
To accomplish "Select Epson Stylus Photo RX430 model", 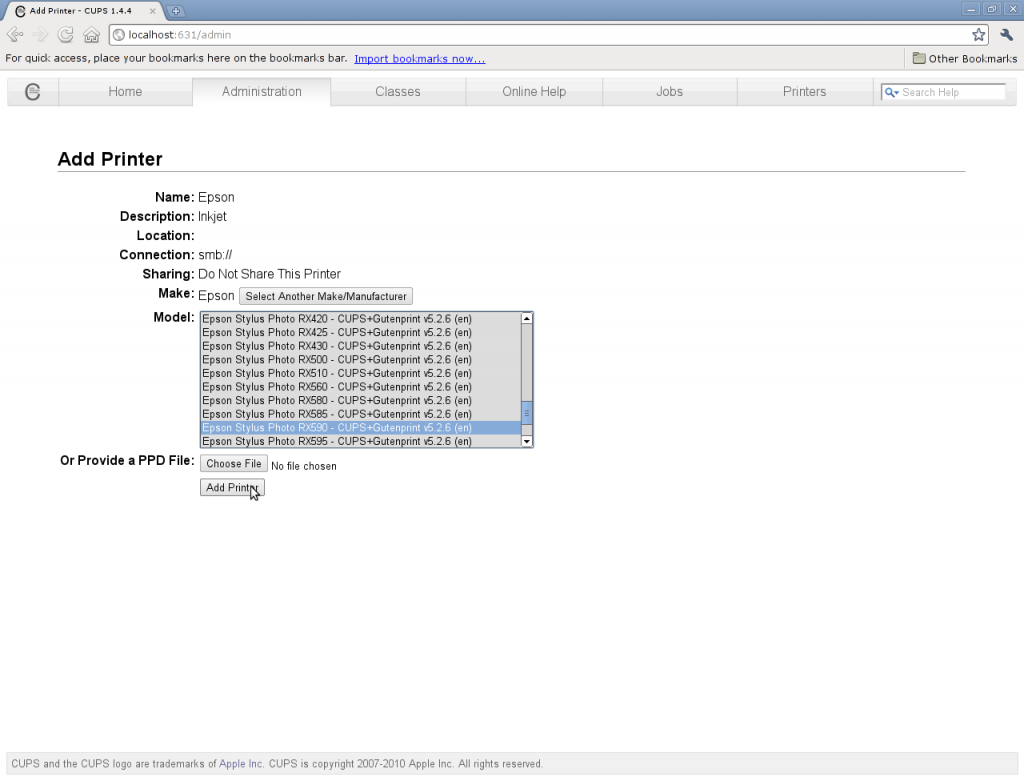I will point(361,346).
